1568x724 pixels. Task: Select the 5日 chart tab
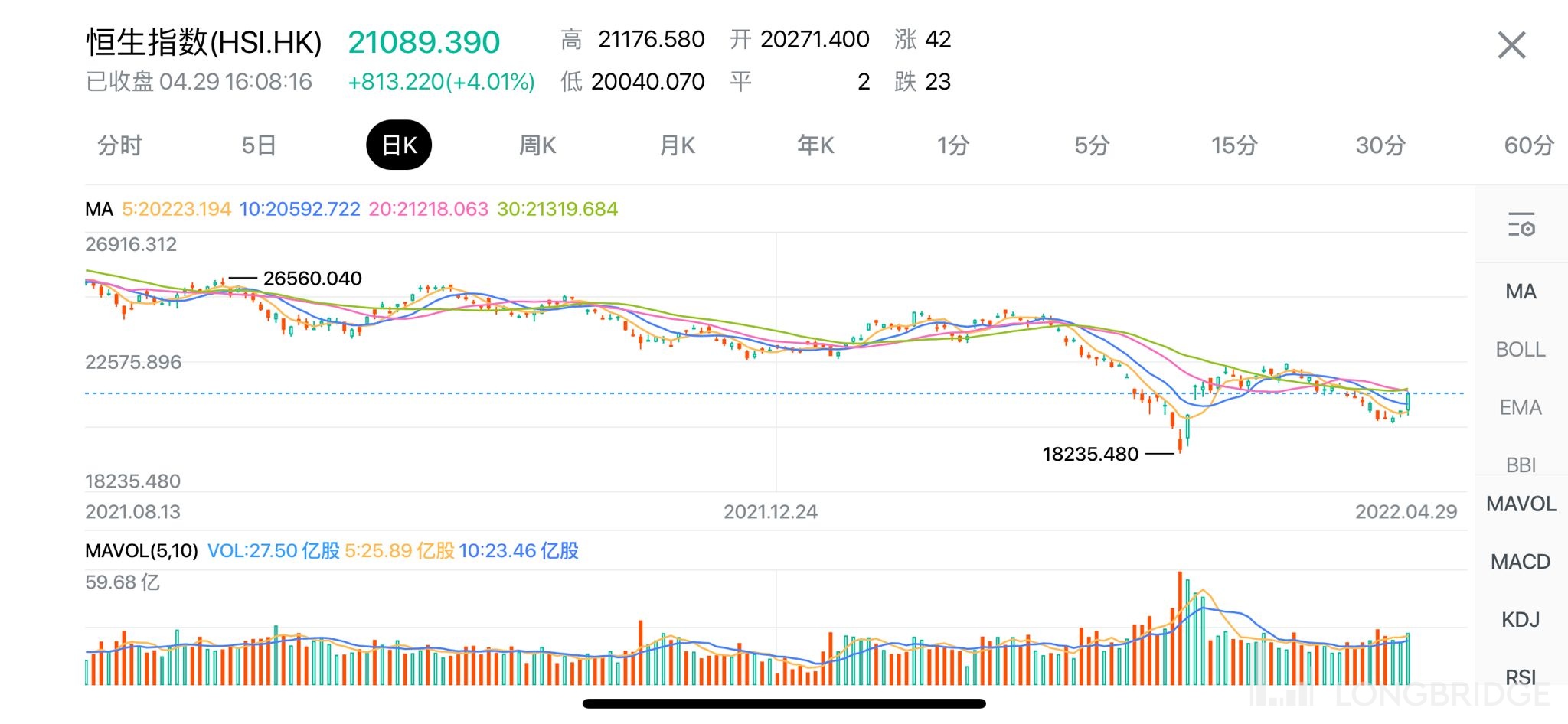coord(258,145)
